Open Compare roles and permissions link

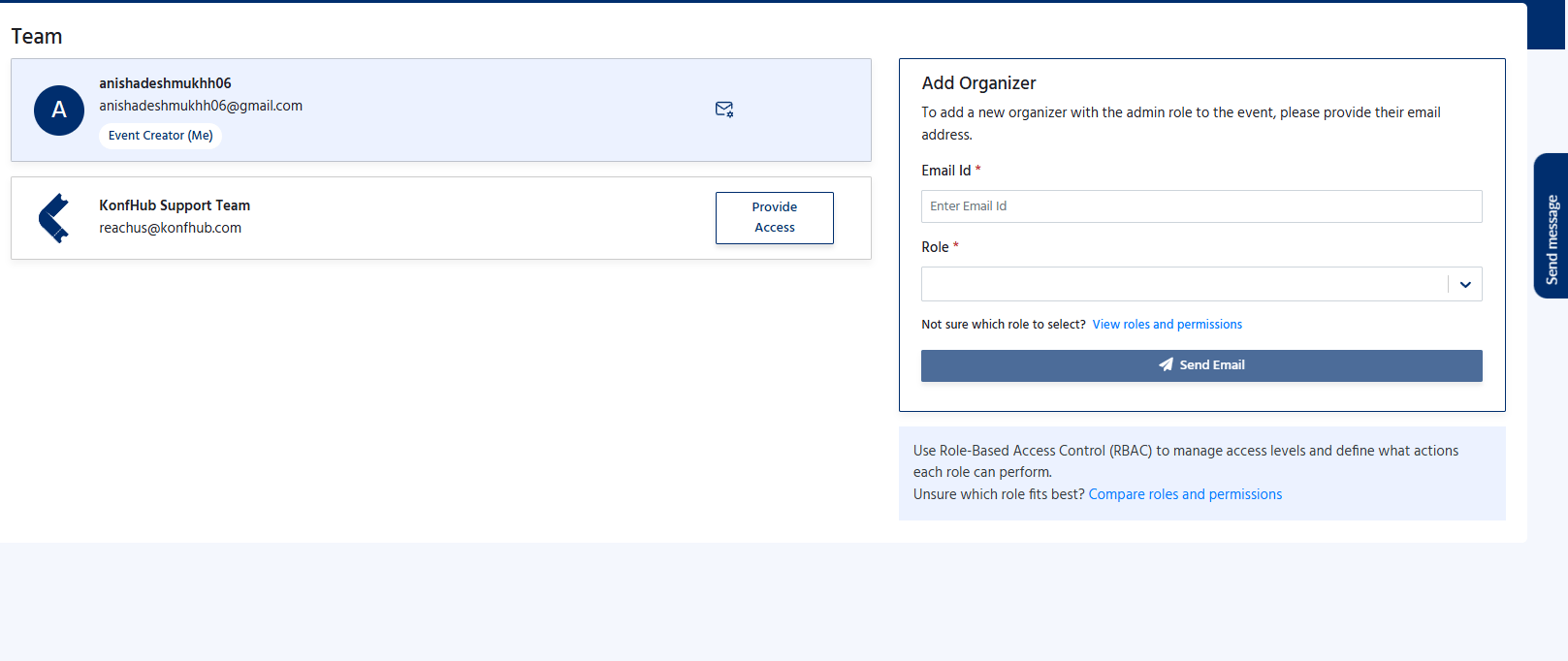point(1185,494)
